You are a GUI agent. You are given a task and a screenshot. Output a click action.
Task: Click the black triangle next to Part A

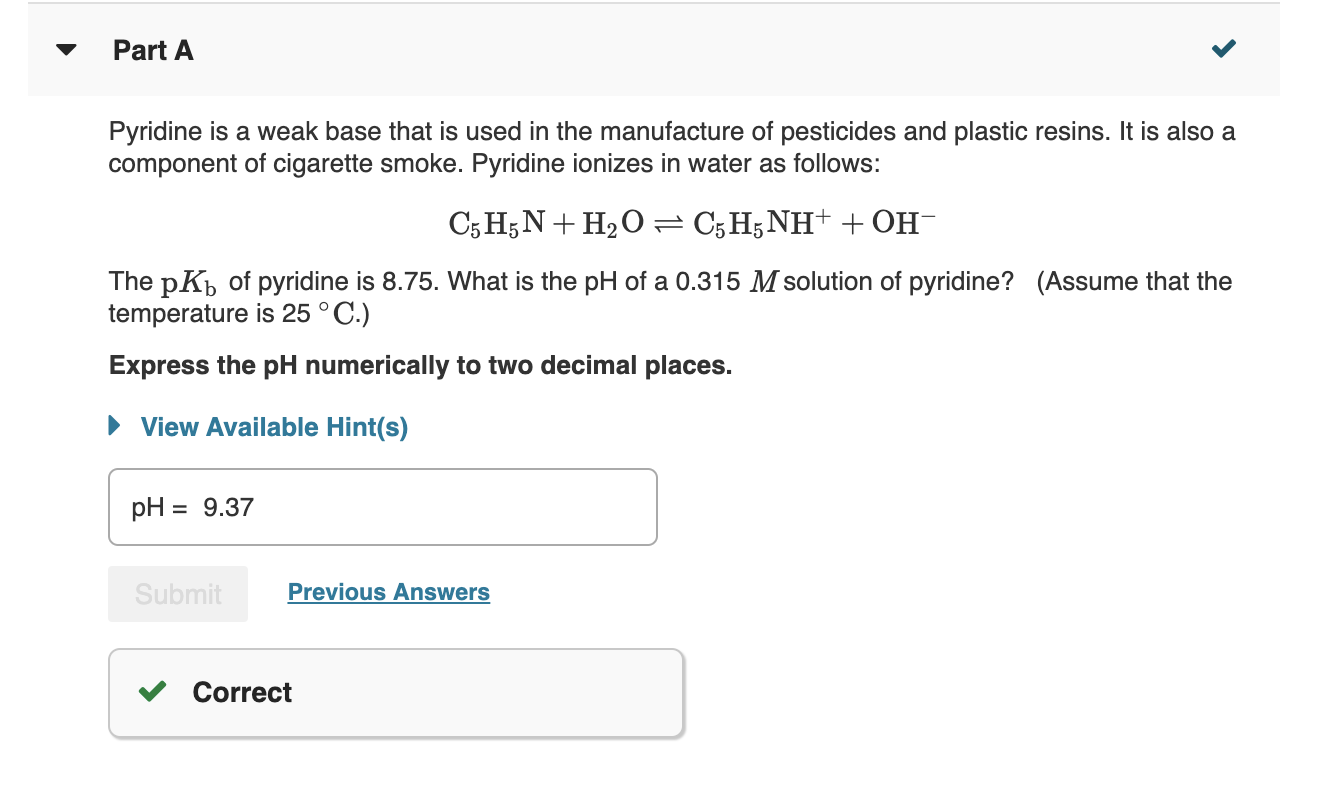[x=65, y=50]
